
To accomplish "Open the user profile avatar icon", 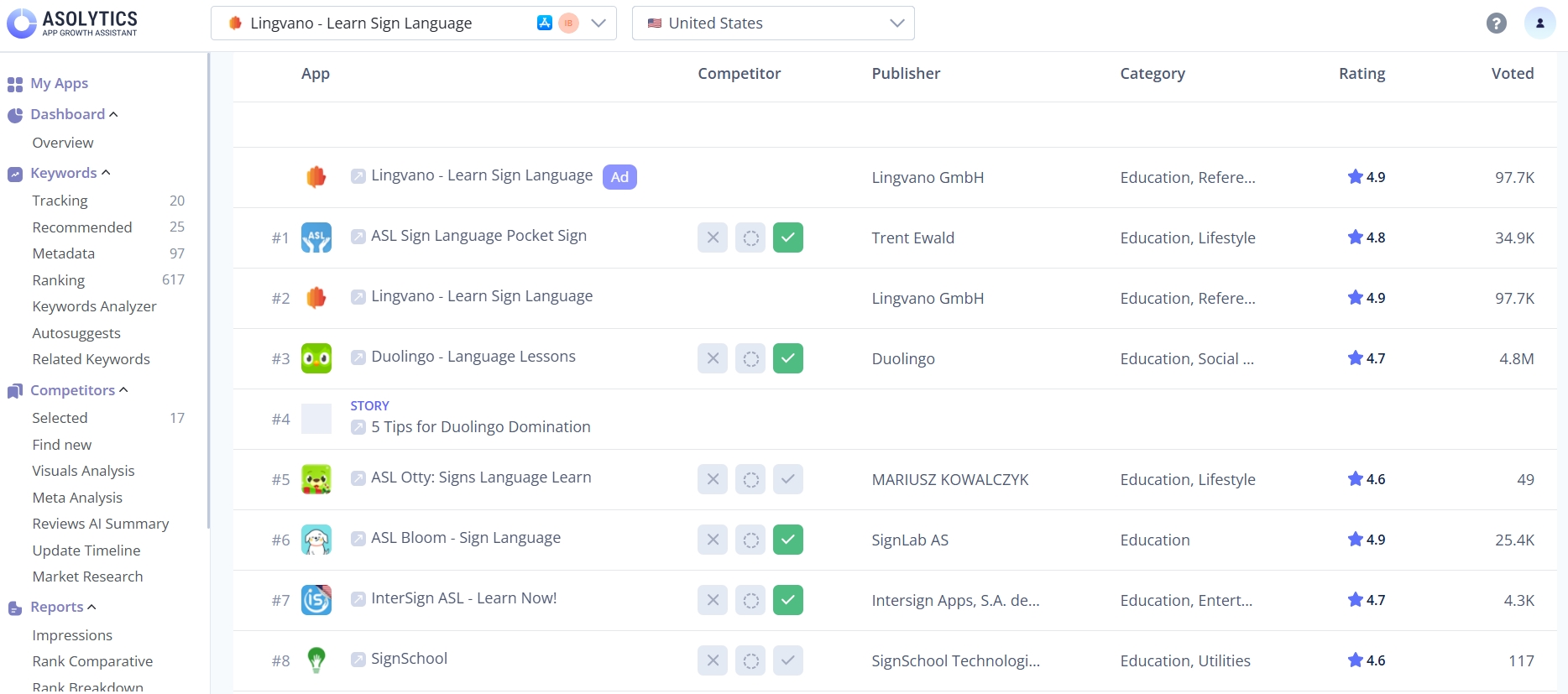I will coord(1539,23).
